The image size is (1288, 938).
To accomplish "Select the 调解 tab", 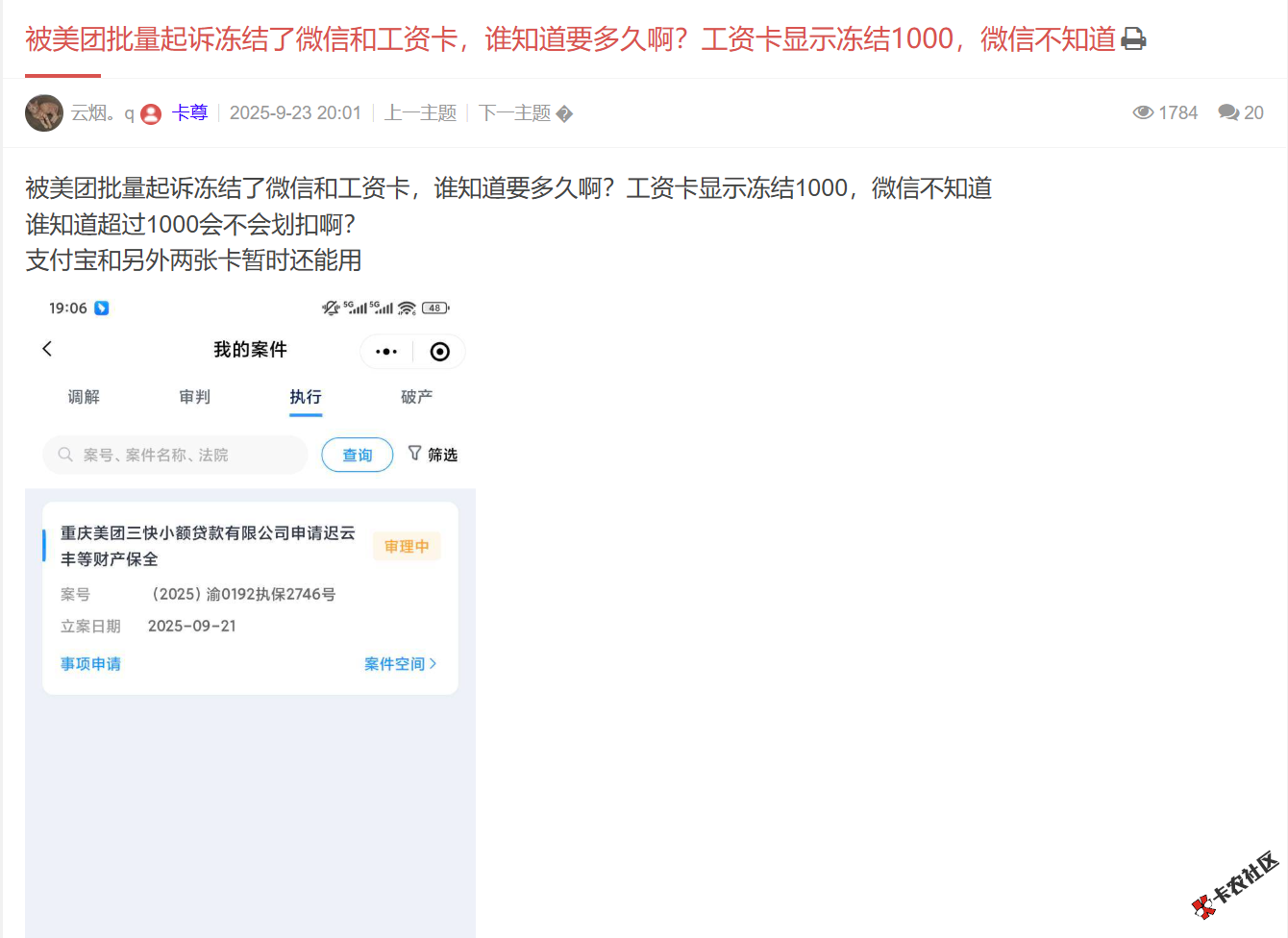I will click(84, 397).
